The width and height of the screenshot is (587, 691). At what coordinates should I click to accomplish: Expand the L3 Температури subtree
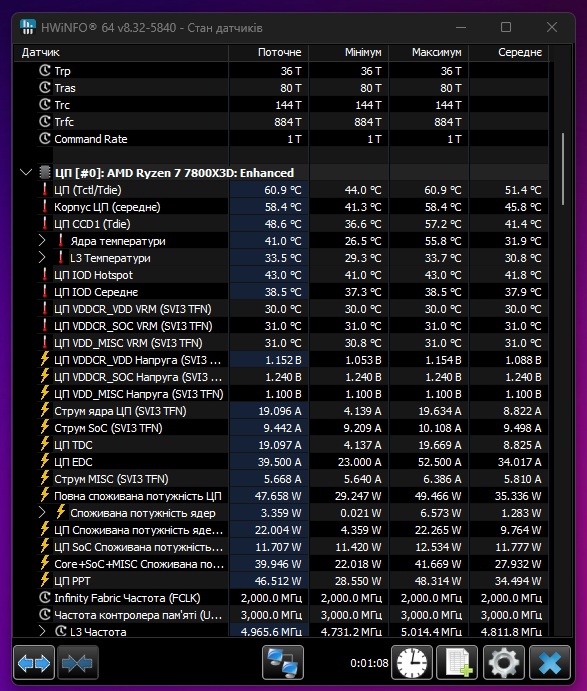[x=42, y=257]
